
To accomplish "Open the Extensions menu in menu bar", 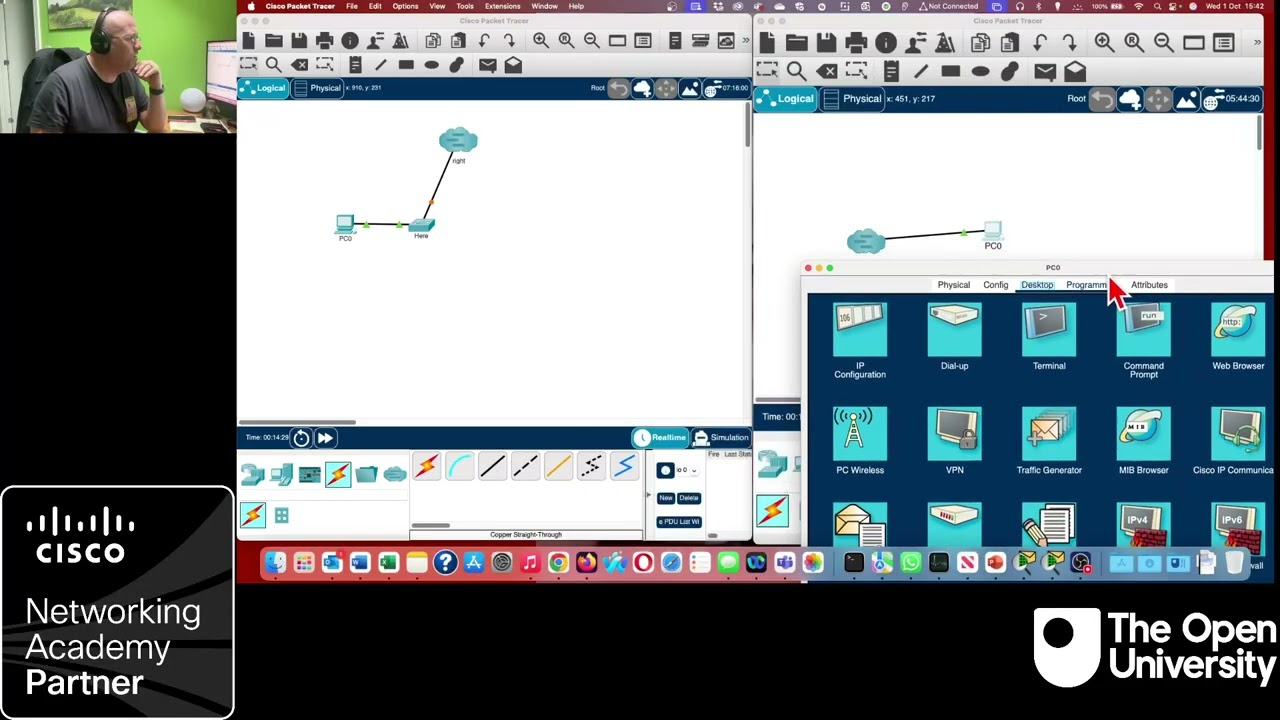I will tap(502, 6).
